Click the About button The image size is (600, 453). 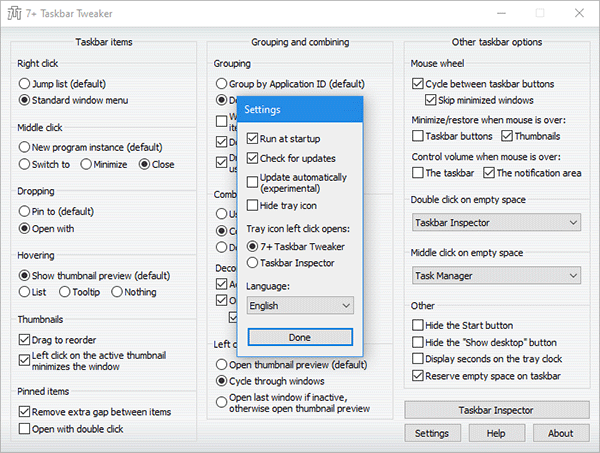tap(560, 433)
